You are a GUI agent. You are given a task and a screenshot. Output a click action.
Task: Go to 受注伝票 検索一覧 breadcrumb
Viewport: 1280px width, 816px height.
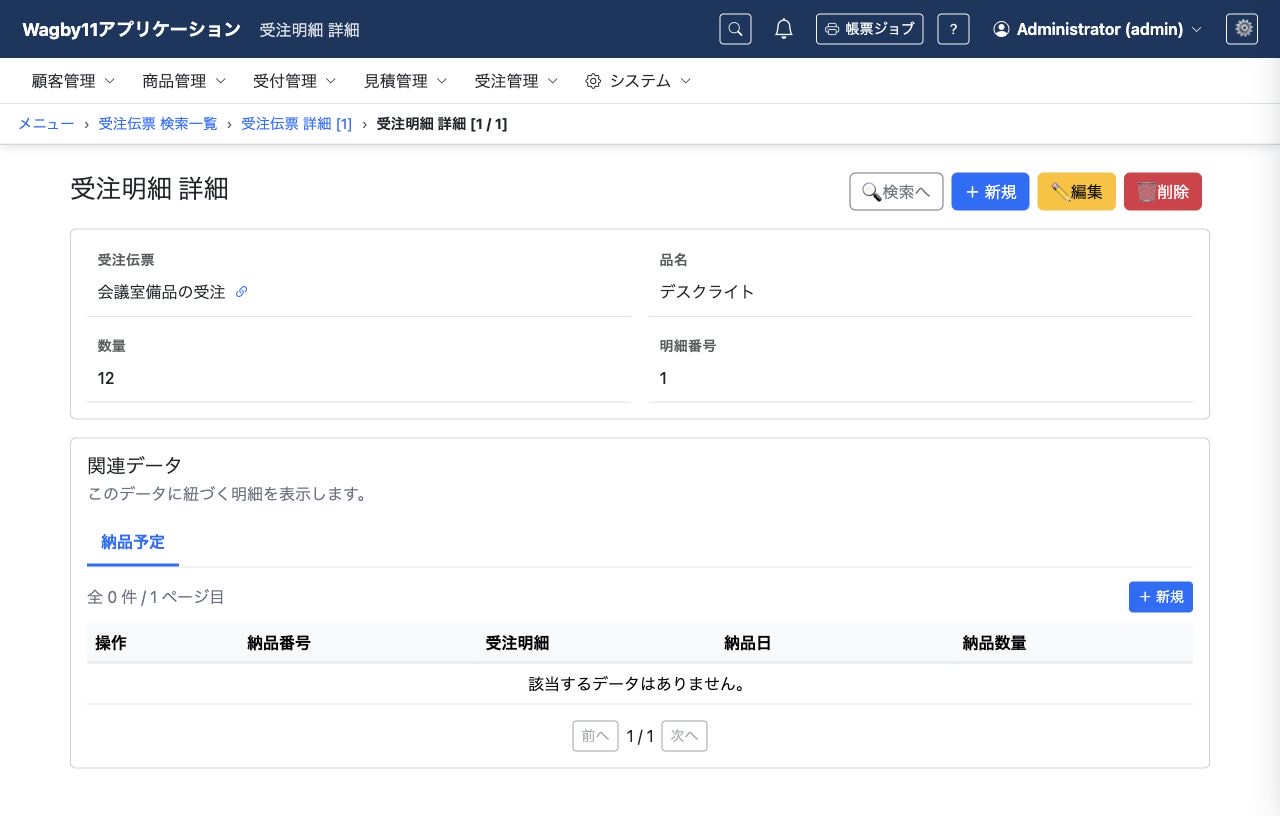158,124
